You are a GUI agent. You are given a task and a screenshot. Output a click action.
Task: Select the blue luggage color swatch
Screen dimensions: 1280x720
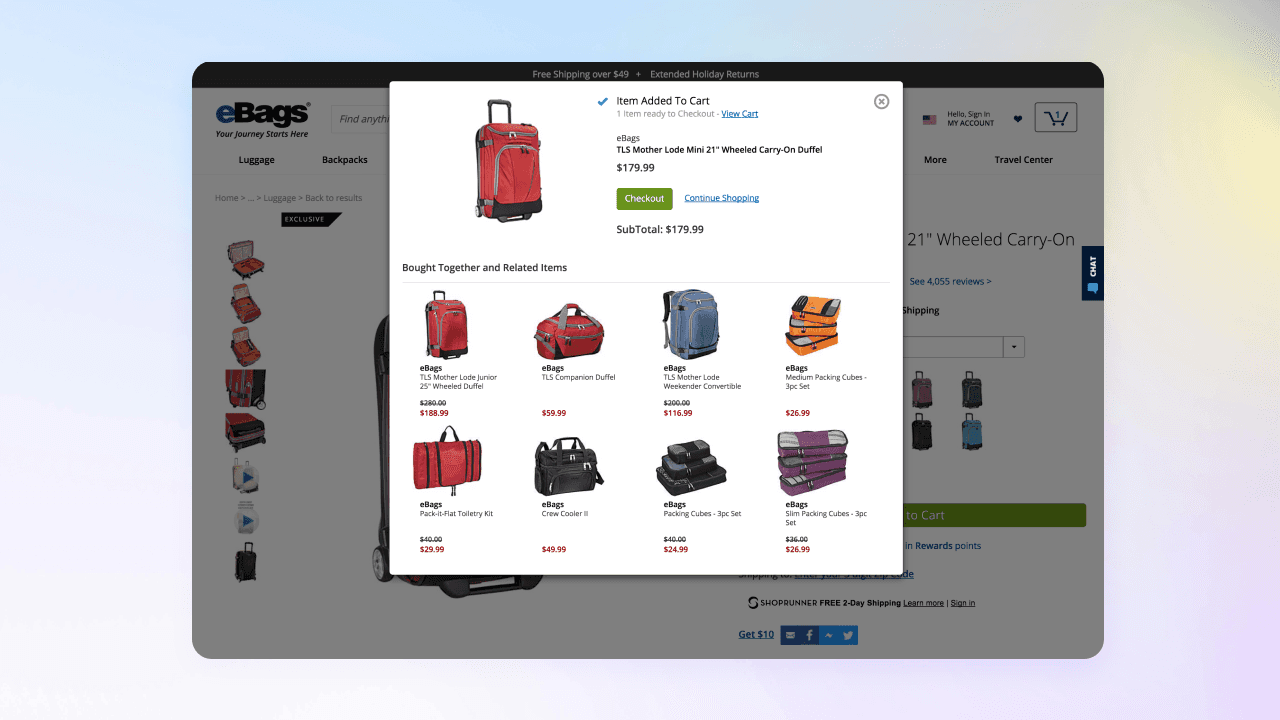point(972,433)
